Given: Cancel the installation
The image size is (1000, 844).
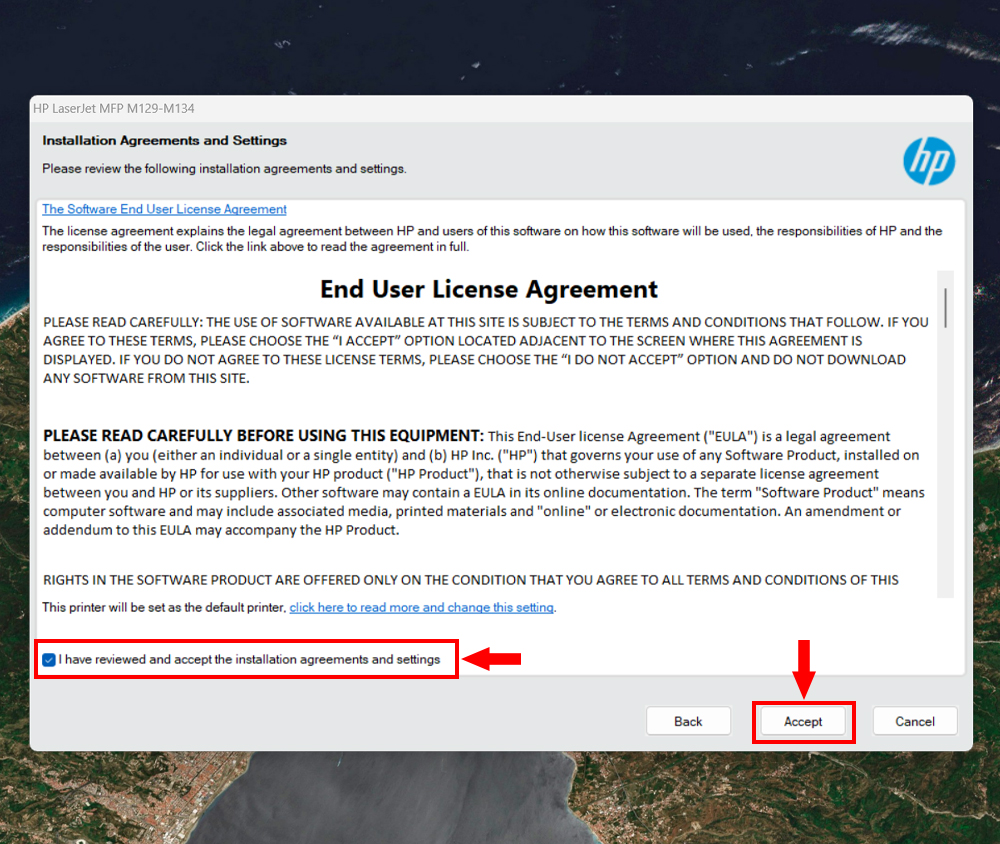Looking at the screenshot, I should [915, 722].
